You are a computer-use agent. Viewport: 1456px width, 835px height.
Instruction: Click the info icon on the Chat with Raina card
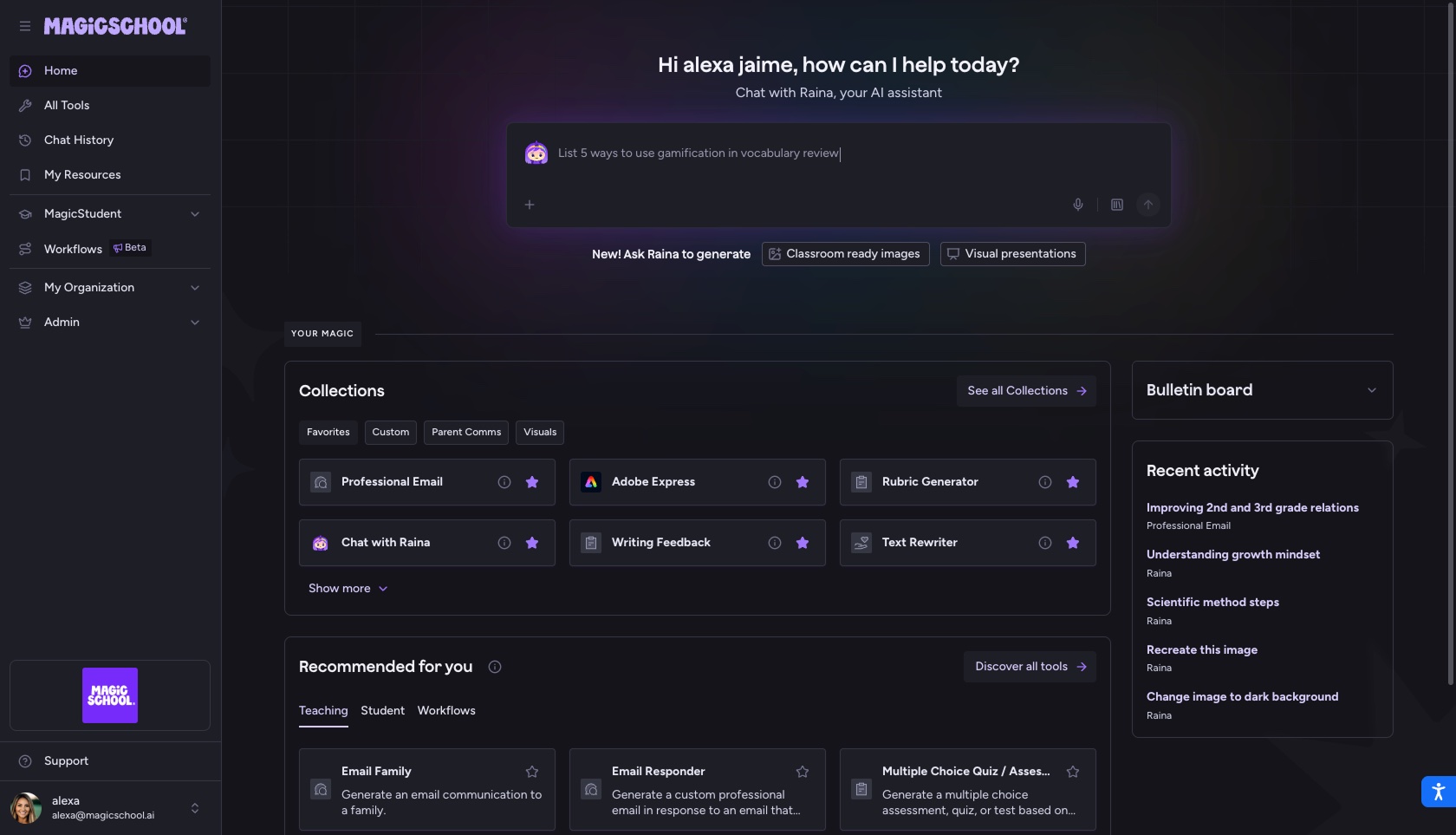click(504, 543)
